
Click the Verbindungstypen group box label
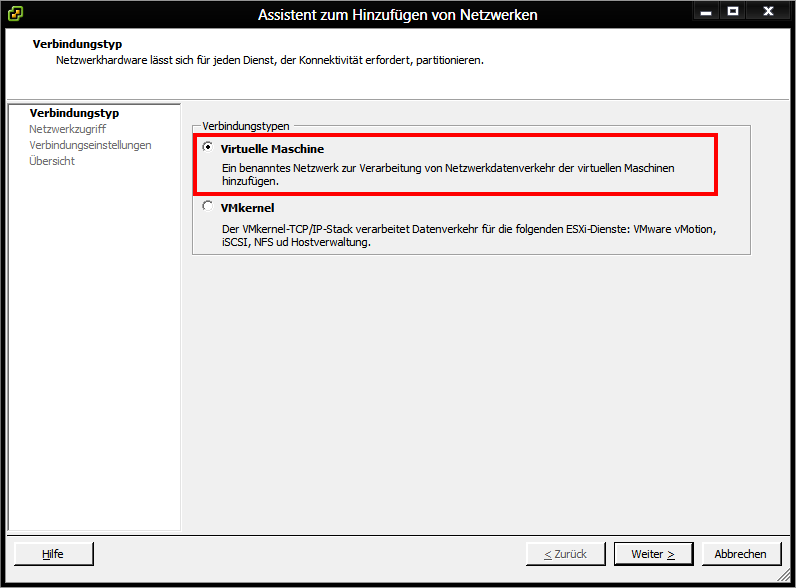point(246,126)
